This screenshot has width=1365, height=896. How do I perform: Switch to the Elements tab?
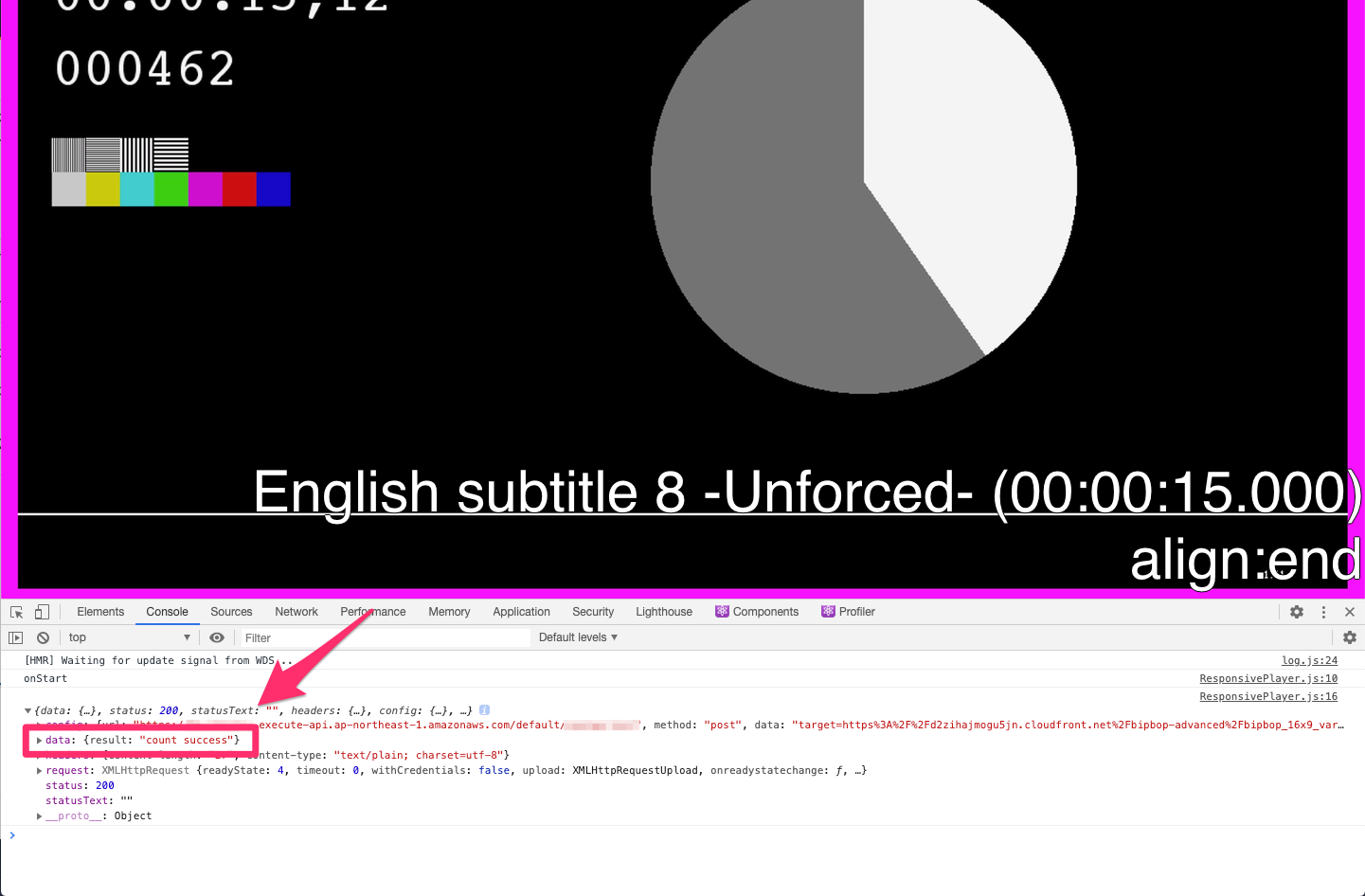pos(100,612)
